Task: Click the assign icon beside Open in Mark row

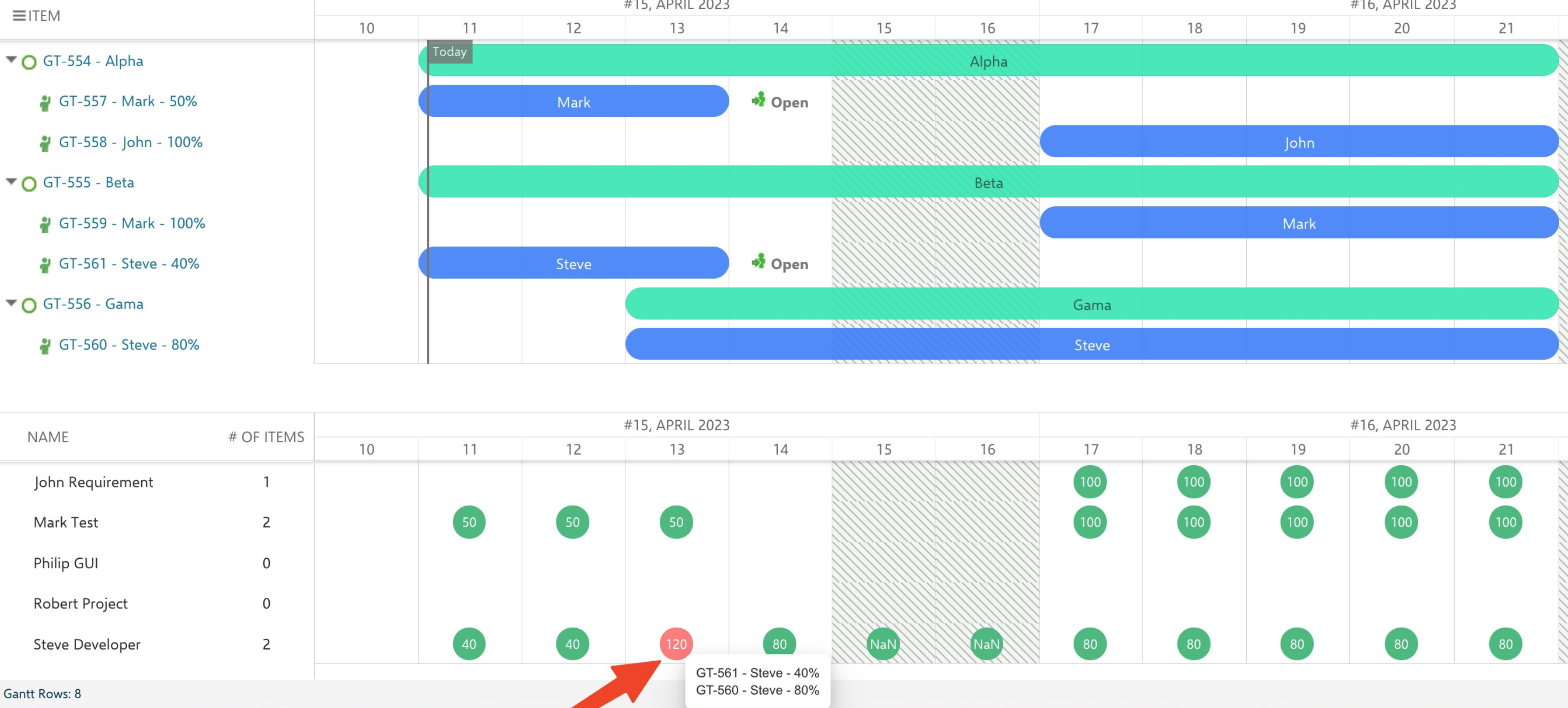Action: click(758, 100)
